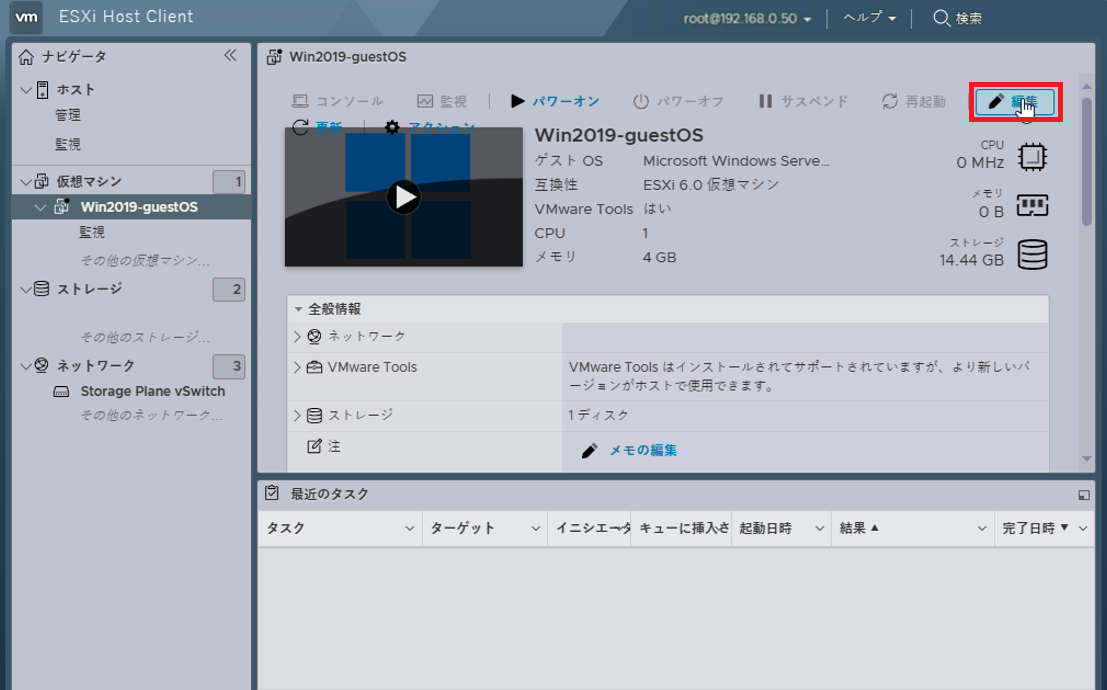Open the 完了日時 column dropdown arrow
This screenshot has width=1107, height=690.
point(1083,528)
